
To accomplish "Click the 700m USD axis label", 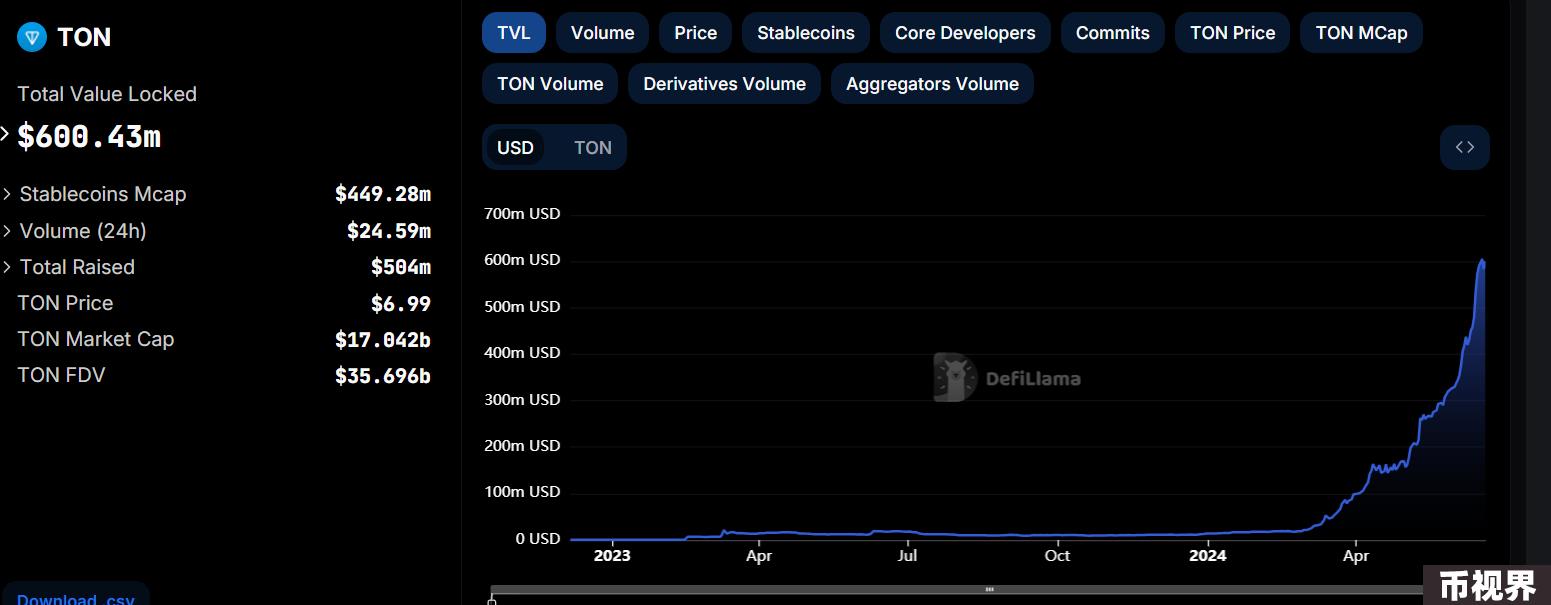I will [x=522, y=213].
